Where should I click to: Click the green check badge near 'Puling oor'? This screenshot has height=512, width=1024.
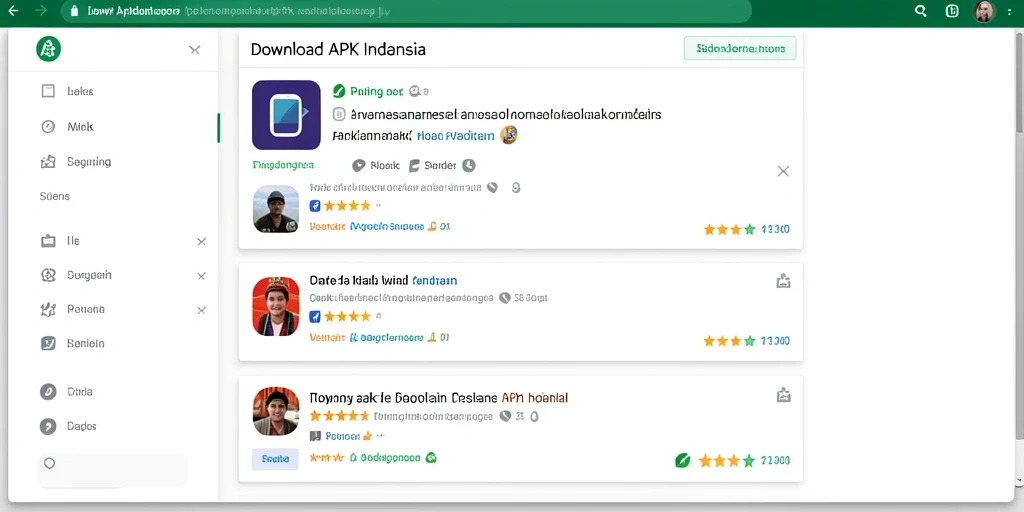[339, 91]
